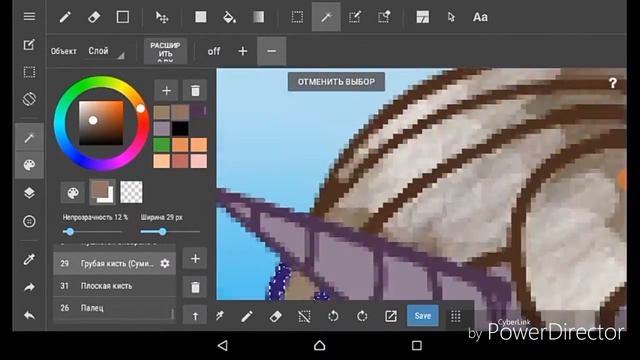Set shade in the saturation square
The height and width of the screenshot is (360, 640).
pyautogui.click(x=101, y=123)
